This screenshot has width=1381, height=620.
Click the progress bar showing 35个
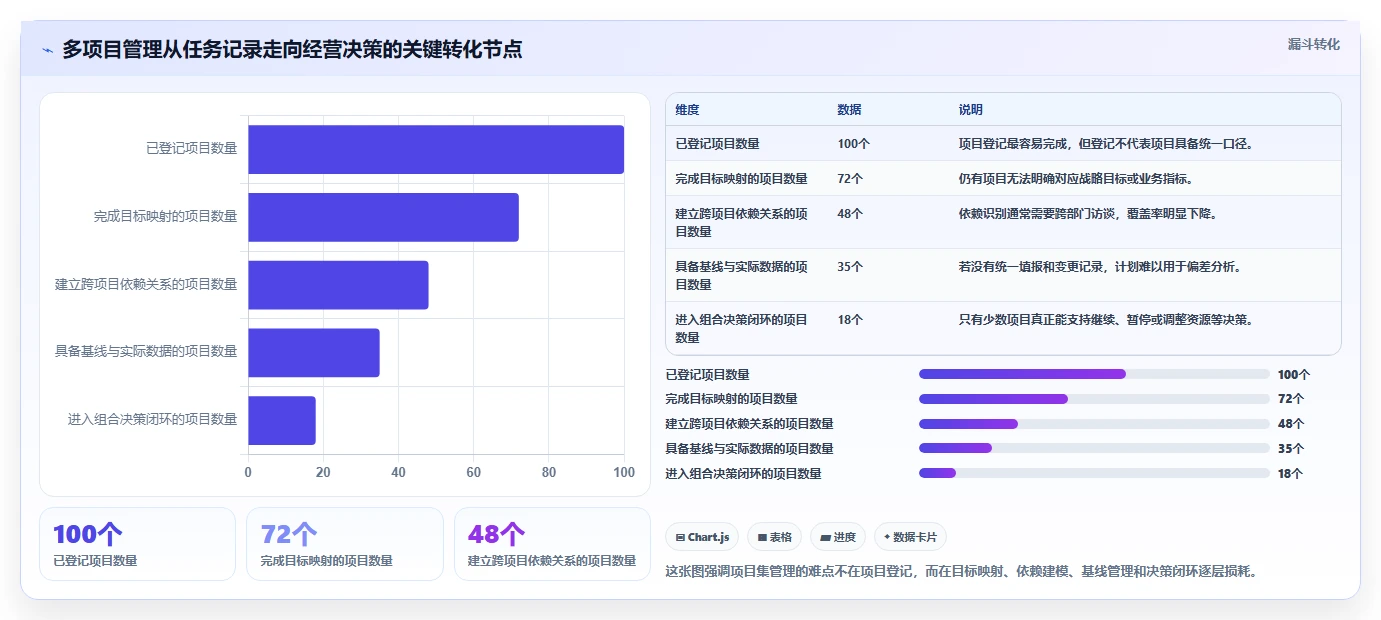coord(1094,448)
